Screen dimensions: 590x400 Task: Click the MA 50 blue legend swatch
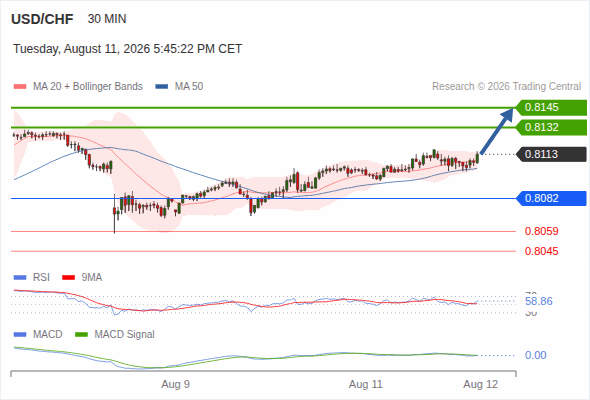[162, 87]
